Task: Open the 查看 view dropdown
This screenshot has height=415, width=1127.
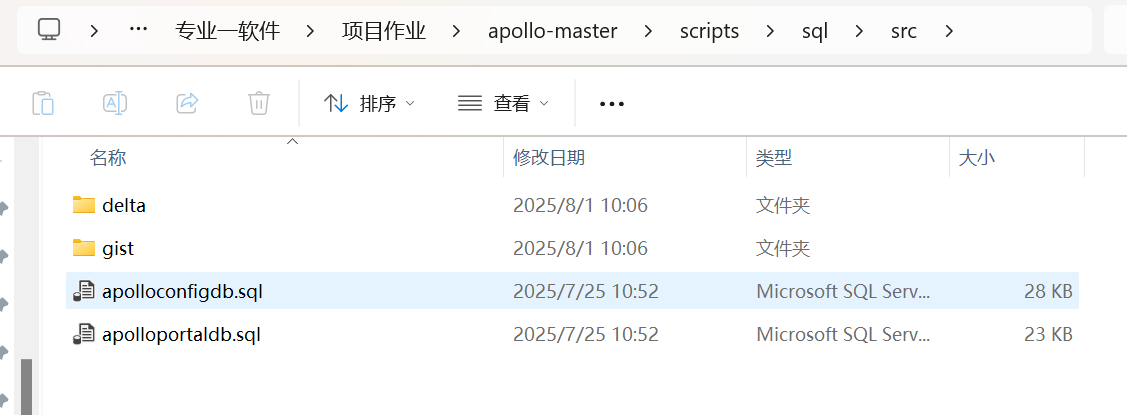Action: coord(503,103)
